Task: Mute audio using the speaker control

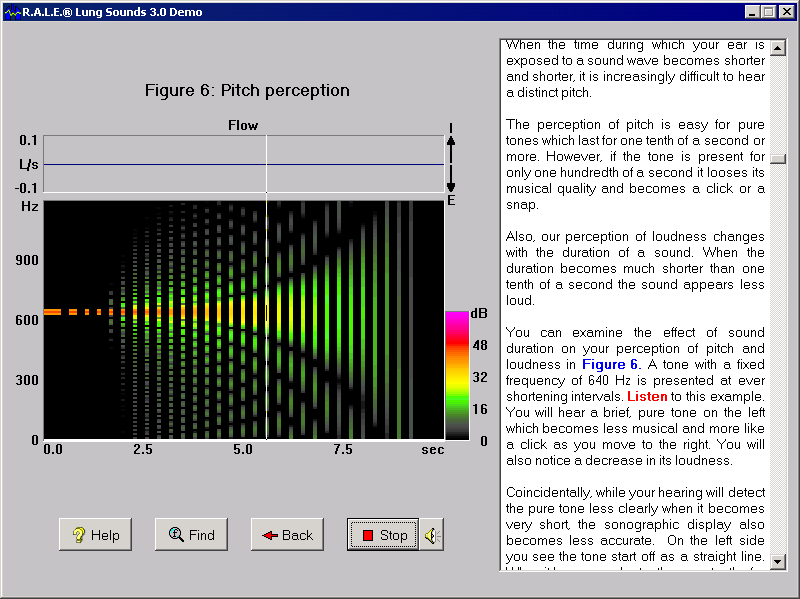Action: click(432, 534)
